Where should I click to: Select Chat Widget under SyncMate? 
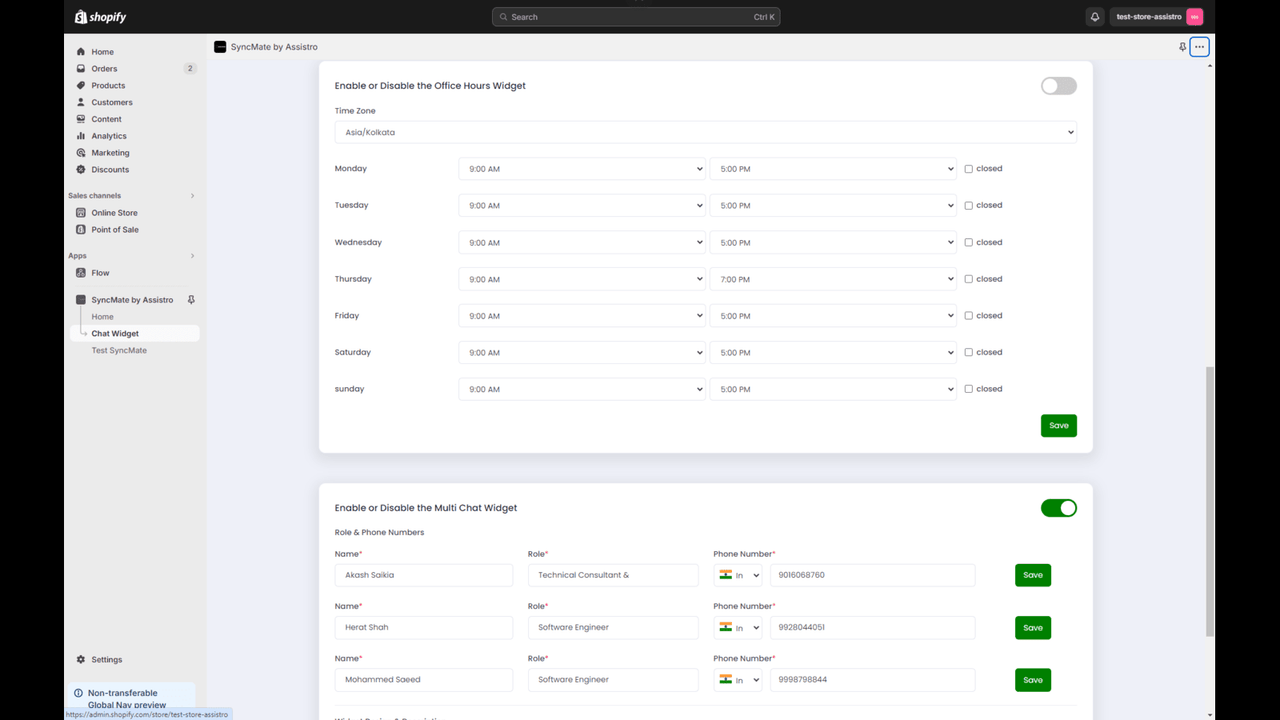click(132, 334)
